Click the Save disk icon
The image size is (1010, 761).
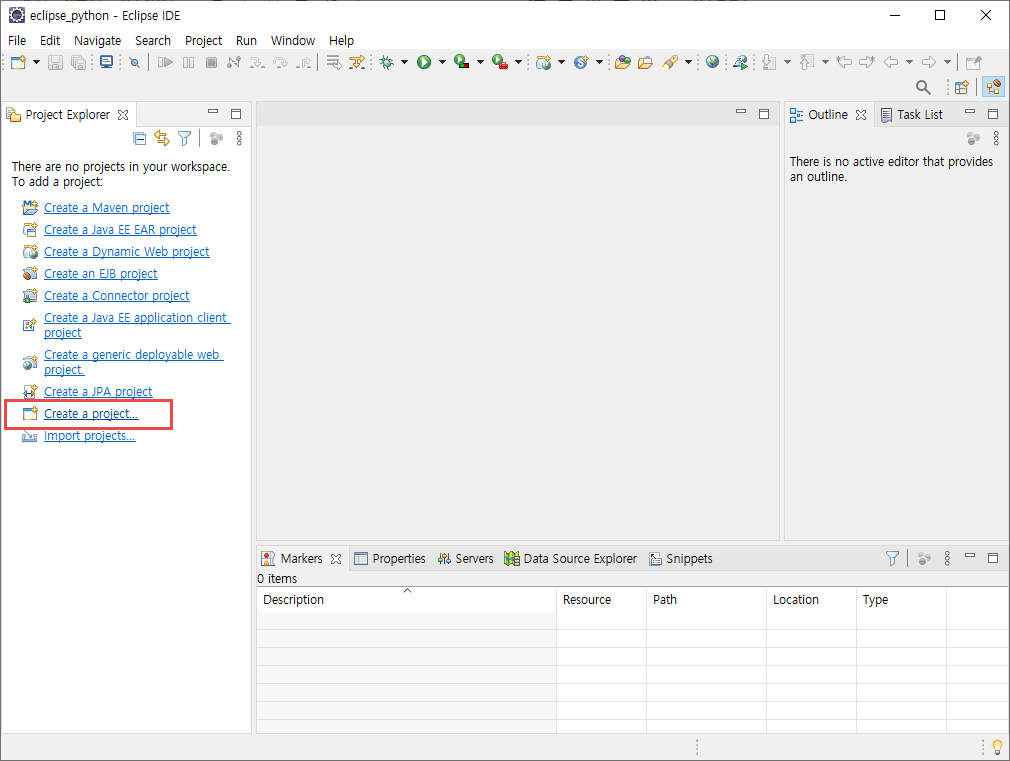coord(55,63)
